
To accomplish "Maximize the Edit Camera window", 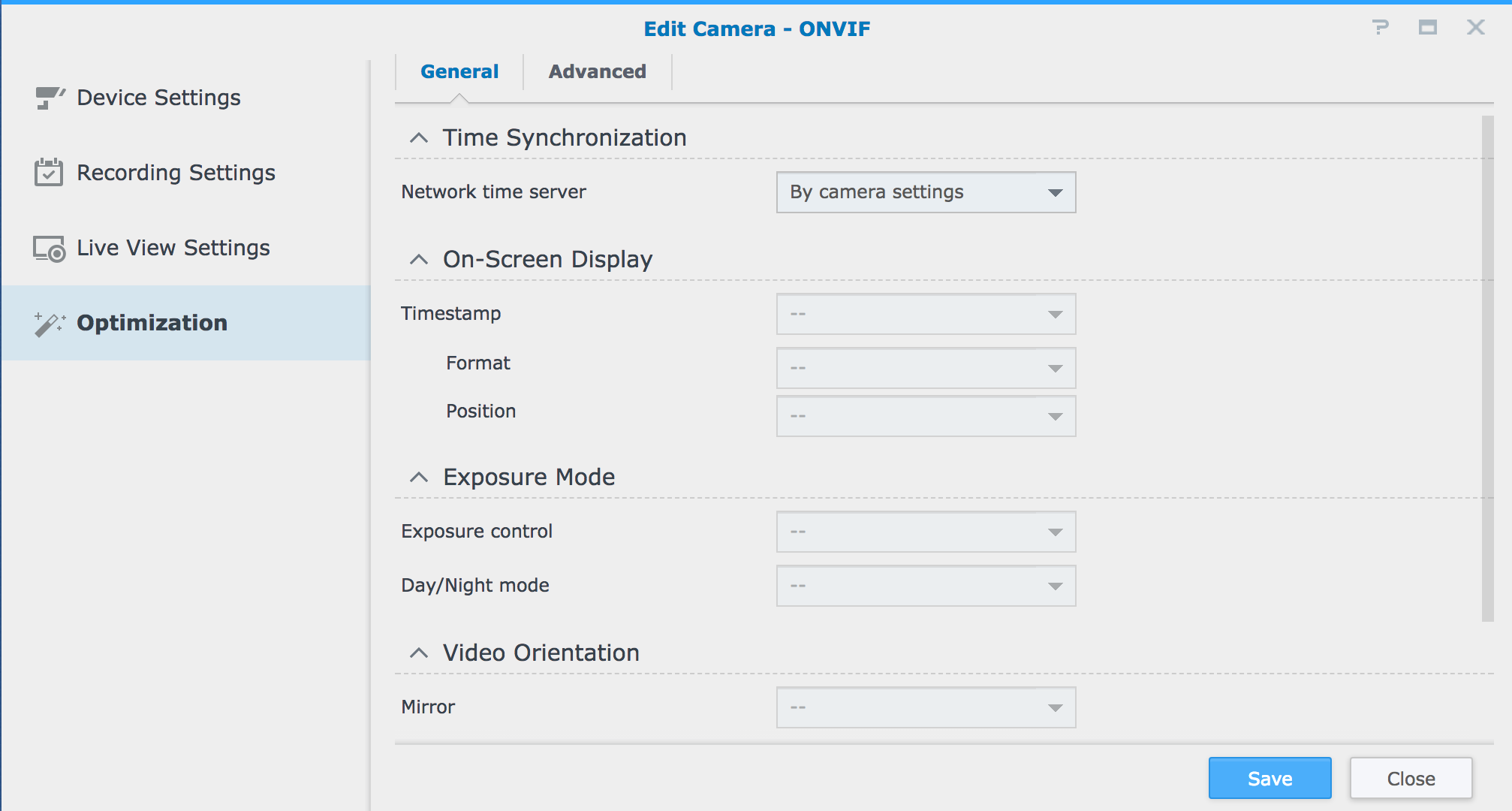I will click(1427, 28).
